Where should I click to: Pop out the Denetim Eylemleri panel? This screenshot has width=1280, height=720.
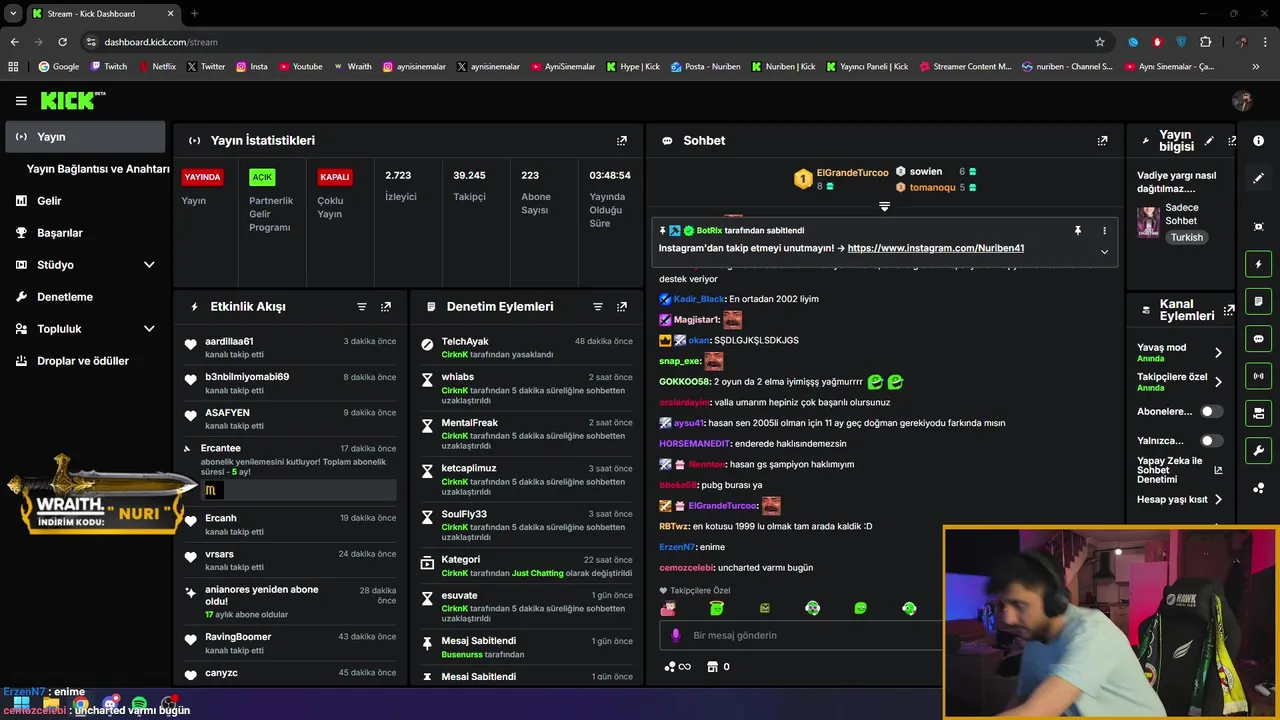click(x=622, y=307)
